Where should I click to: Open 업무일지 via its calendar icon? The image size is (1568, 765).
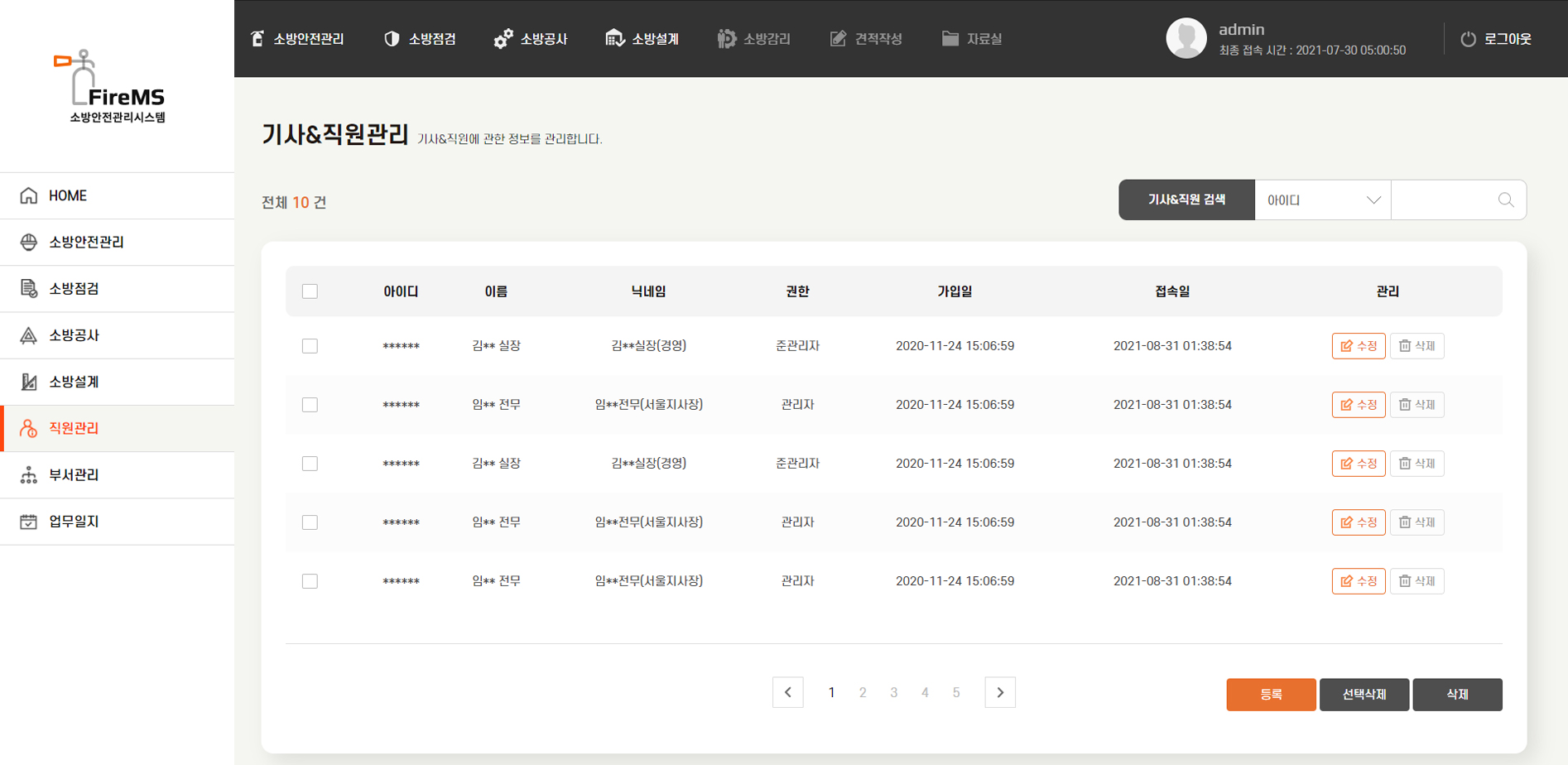pos(29,522)
